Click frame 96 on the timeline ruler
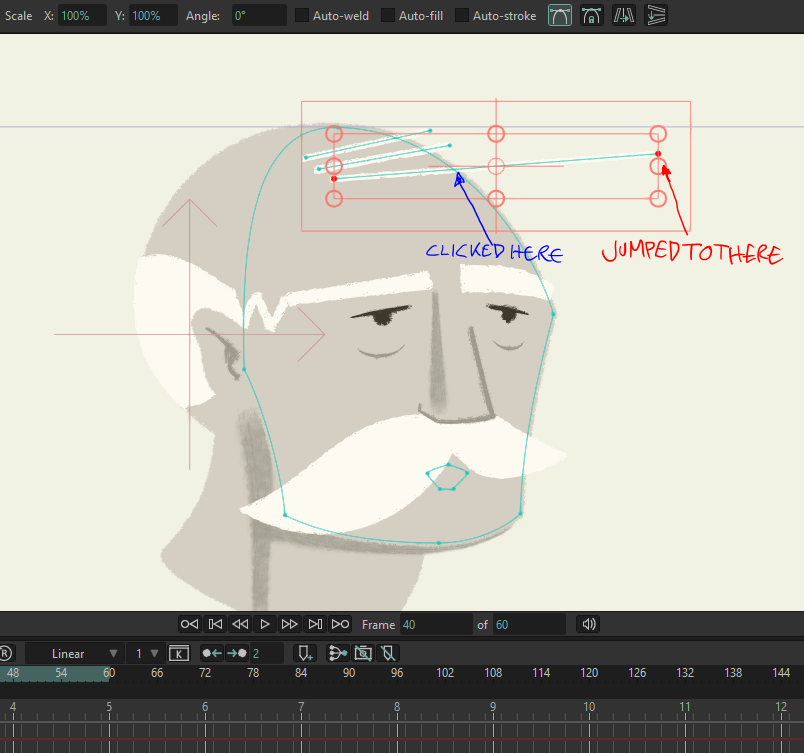804x753 pixels. point(397,673)
